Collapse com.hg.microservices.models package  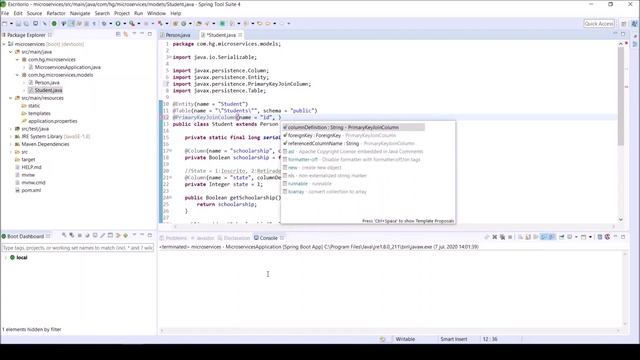[x=18, y=75]
